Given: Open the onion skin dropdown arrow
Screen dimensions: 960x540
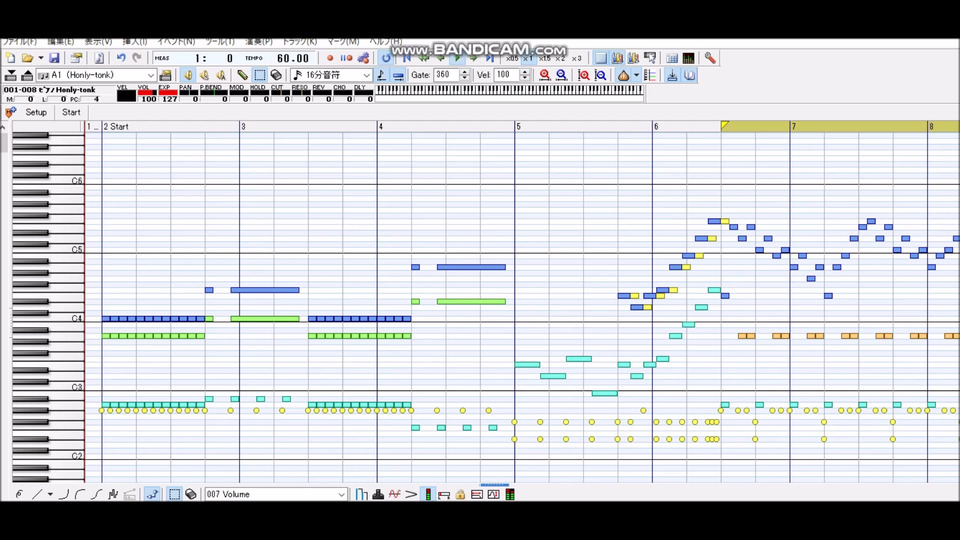Looking at the screenshot, I should pyautogui.click(x=636, y=75).
